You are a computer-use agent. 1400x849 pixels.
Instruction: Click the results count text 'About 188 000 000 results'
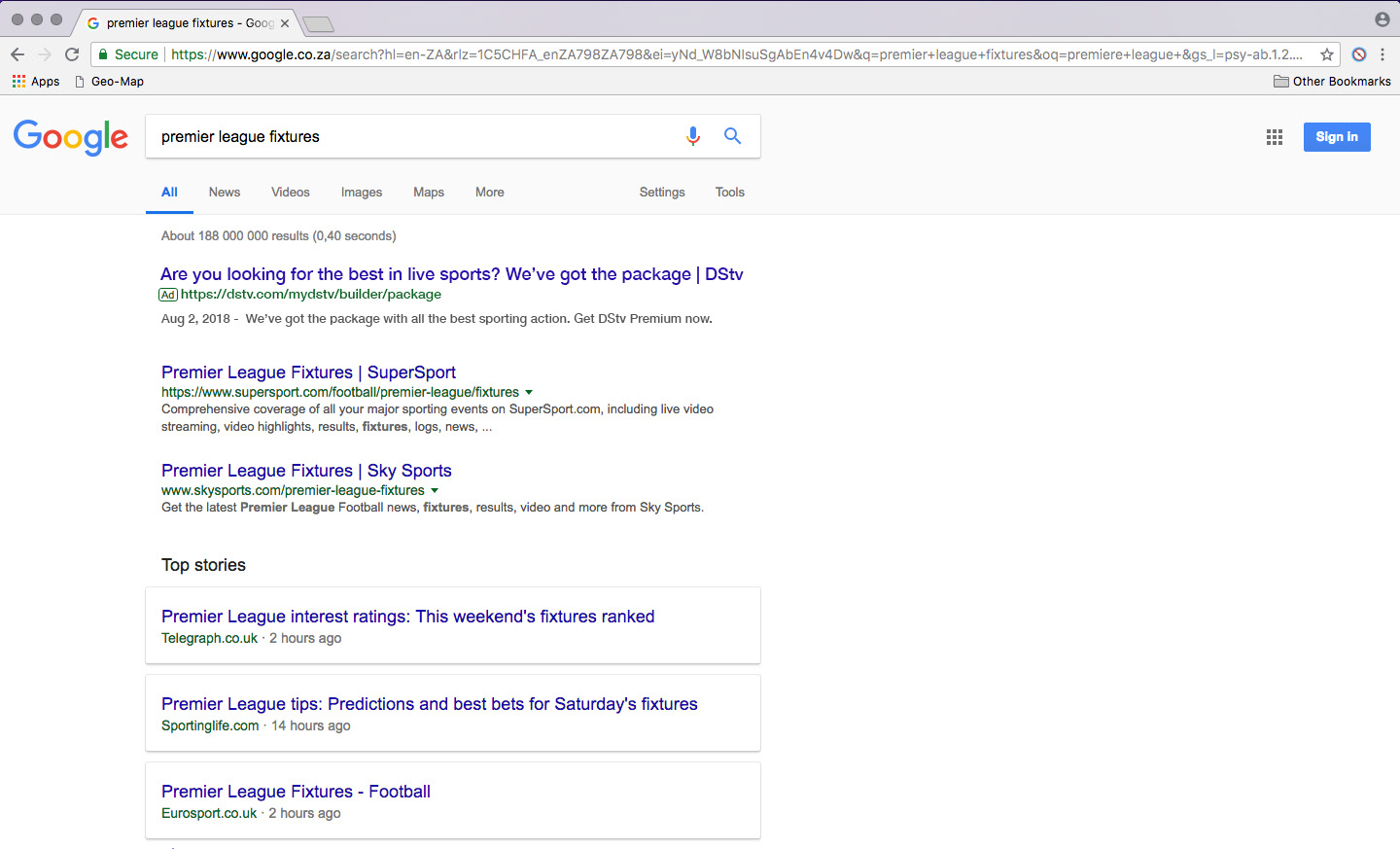coord(235,236)
